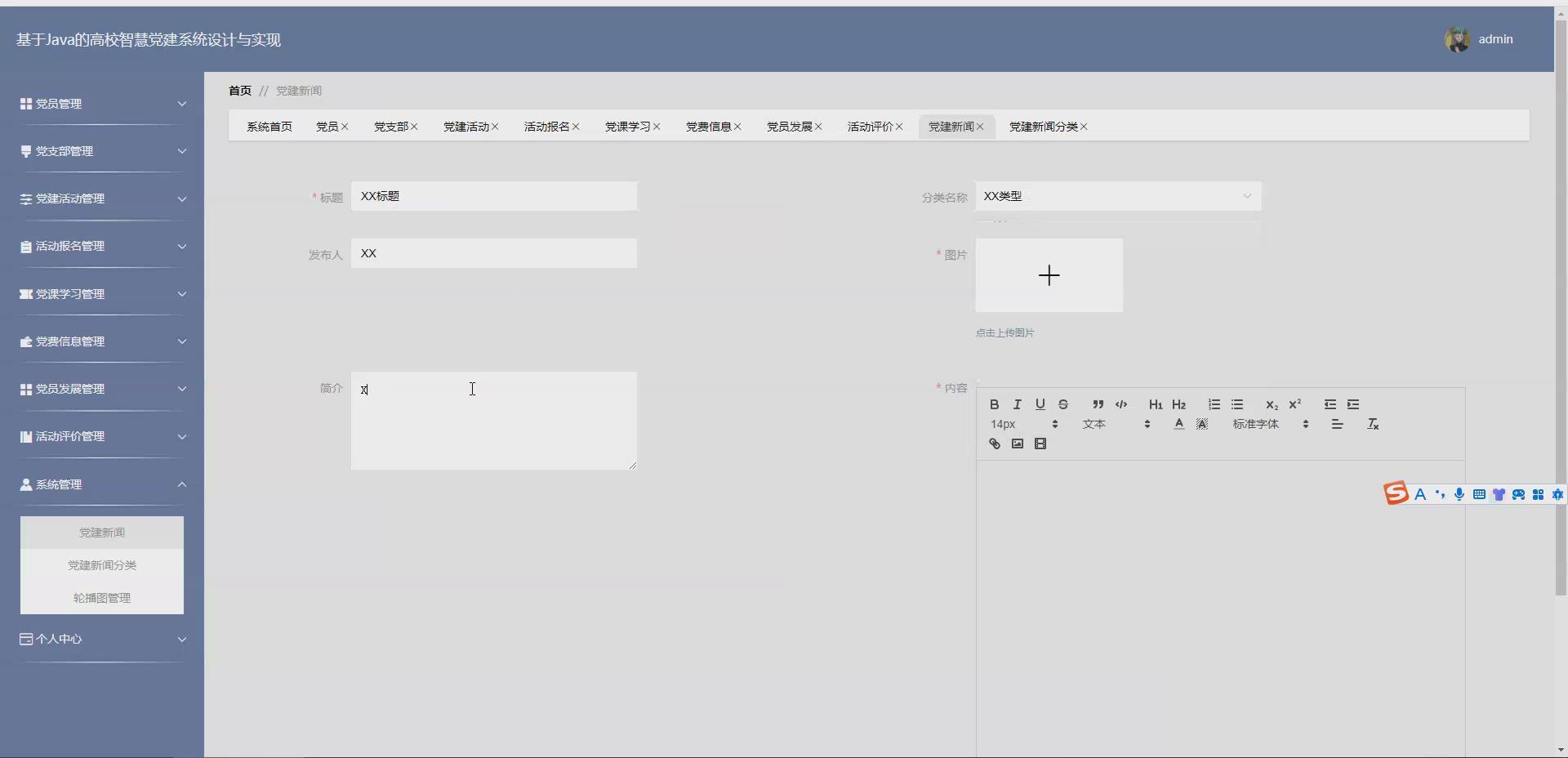
Task: Open 党建新闻 in the sidebar submenu
Action: (x=102, y=533)
